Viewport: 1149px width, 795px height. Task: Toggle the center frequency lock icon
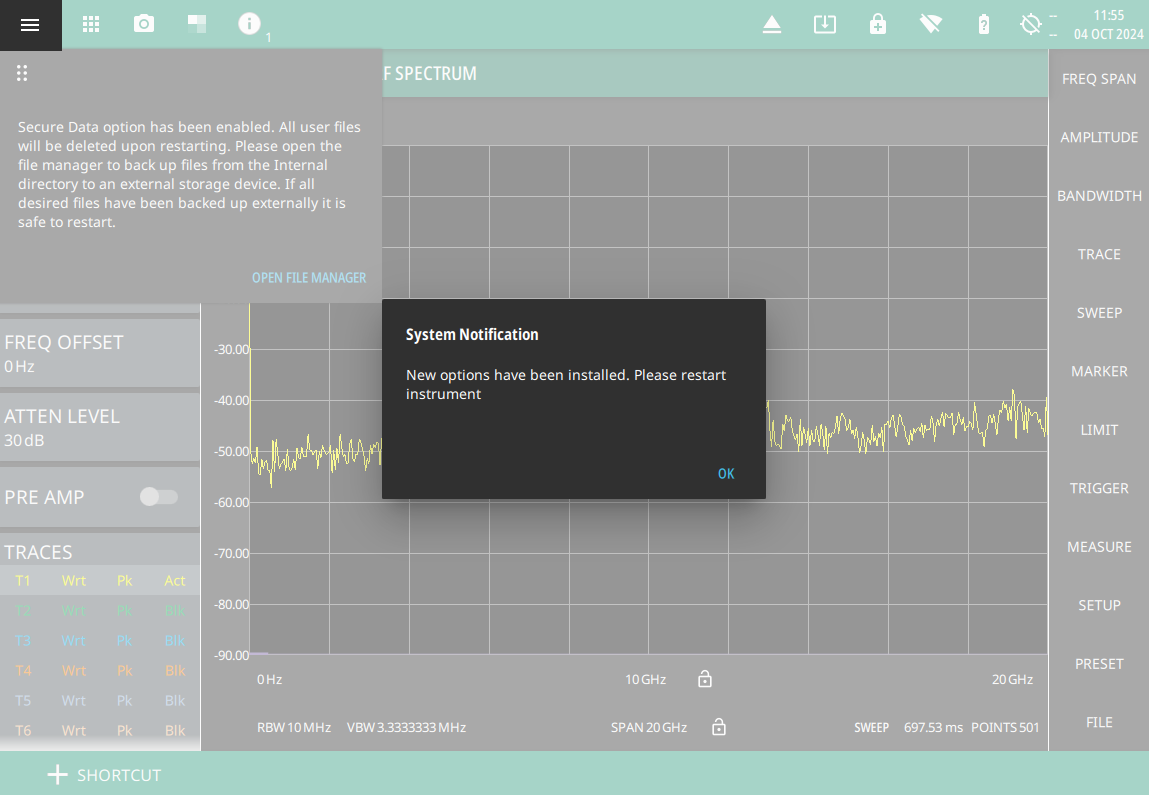[705, 680]
